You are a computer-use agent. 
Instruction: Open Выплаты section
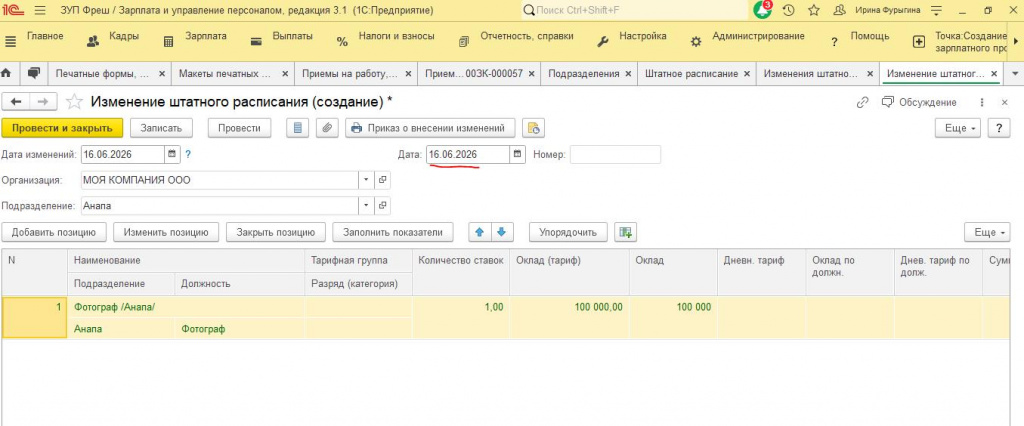[293, 37]
